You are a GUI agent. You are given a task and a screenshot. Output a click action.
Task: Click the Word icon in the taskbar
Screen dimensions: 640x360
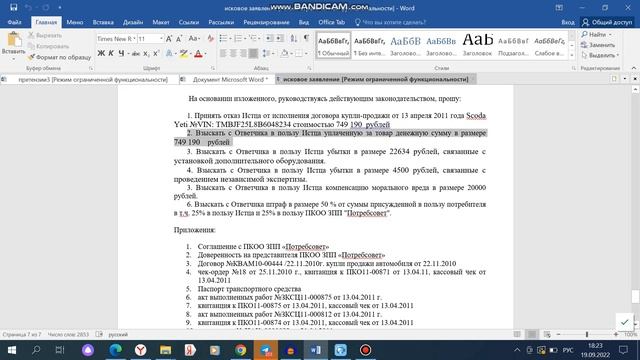[x=316, y=350]
